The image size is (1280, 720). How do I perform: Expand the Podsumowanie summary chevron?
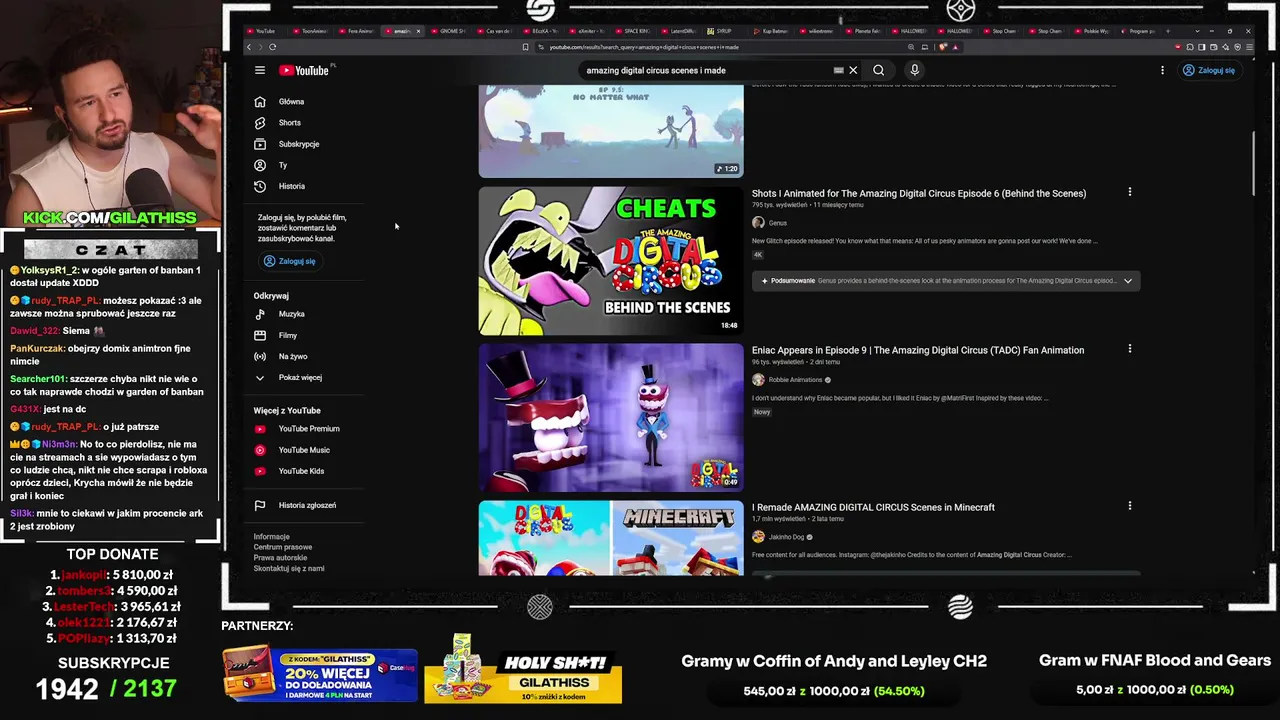pos(1128,281)
